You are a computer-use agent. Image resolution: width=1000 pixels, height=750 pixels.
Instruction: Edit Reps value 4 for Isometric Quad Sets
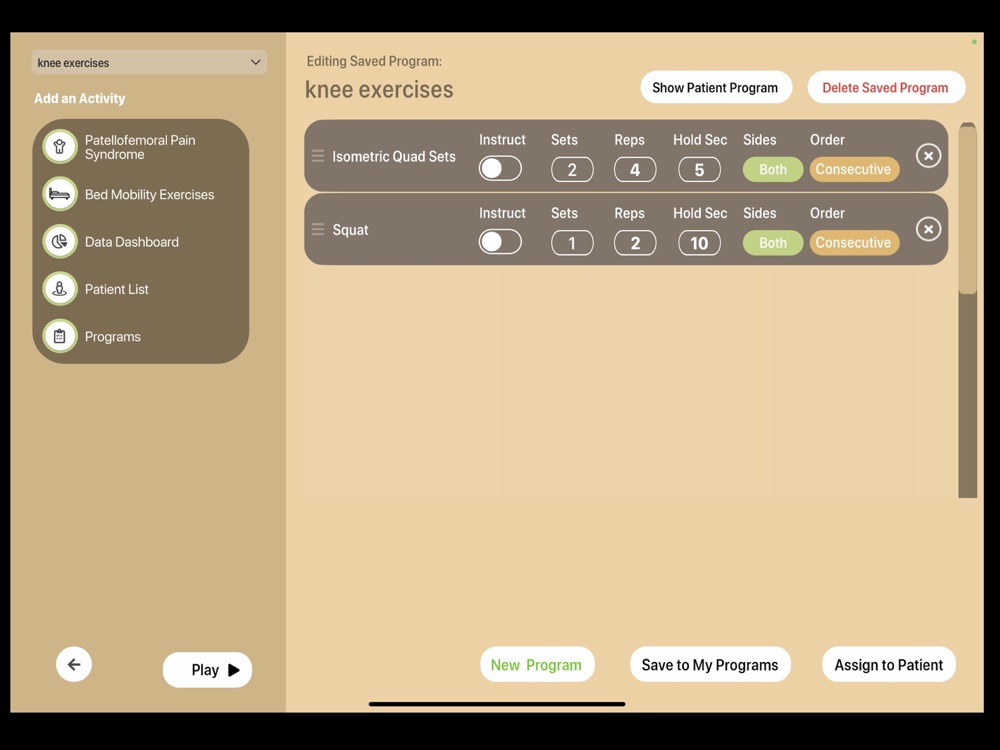(635, 170)
